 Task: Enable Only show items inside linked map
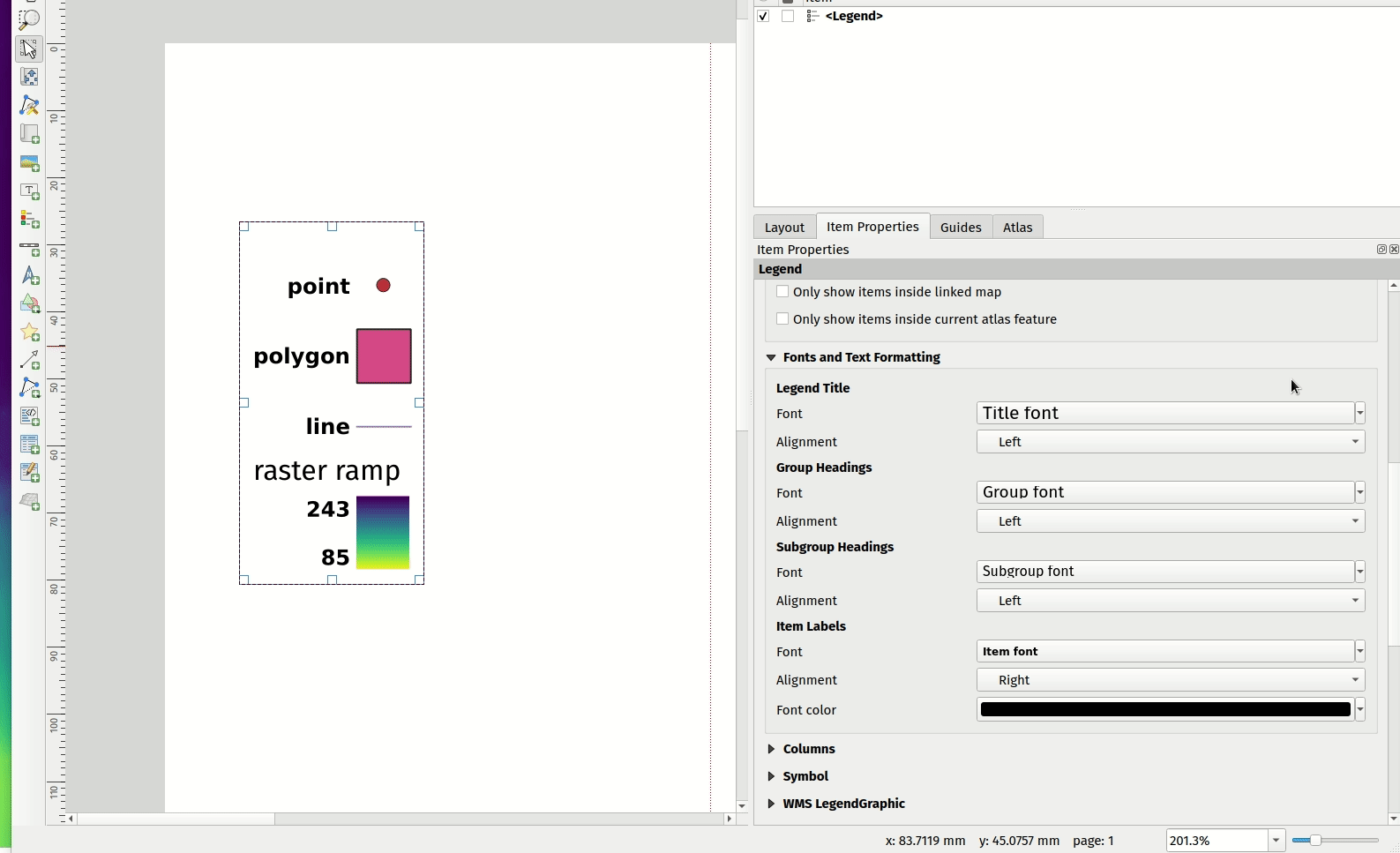[x=782, y=292]
